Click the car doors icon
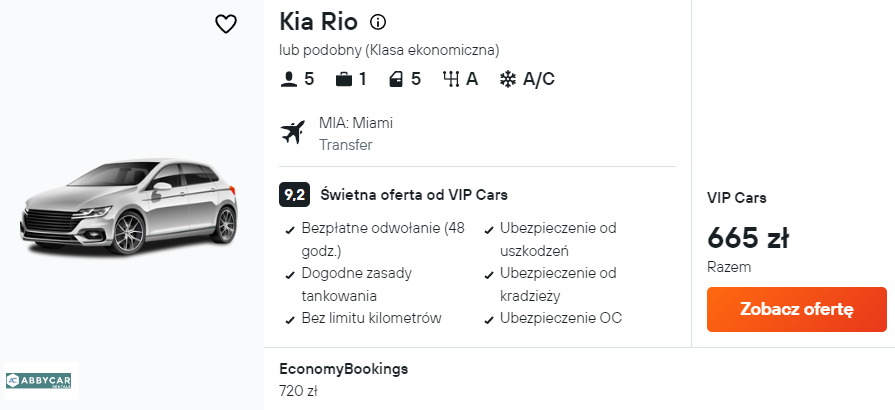Screen dimensions: 895x410 coord(397,79)
